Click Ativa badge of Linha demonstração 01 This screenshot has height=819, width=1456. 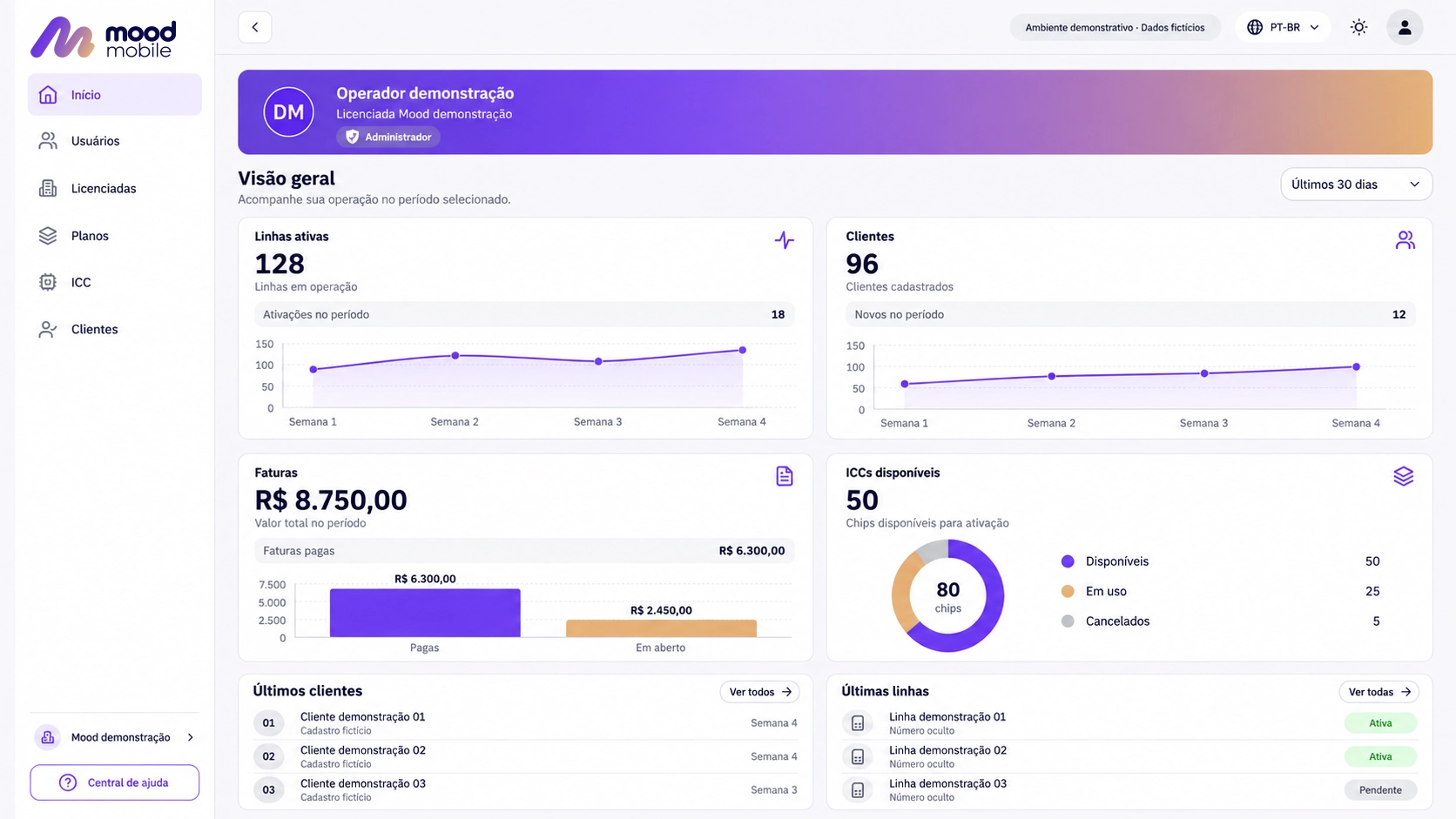[x=1380, y=723]
